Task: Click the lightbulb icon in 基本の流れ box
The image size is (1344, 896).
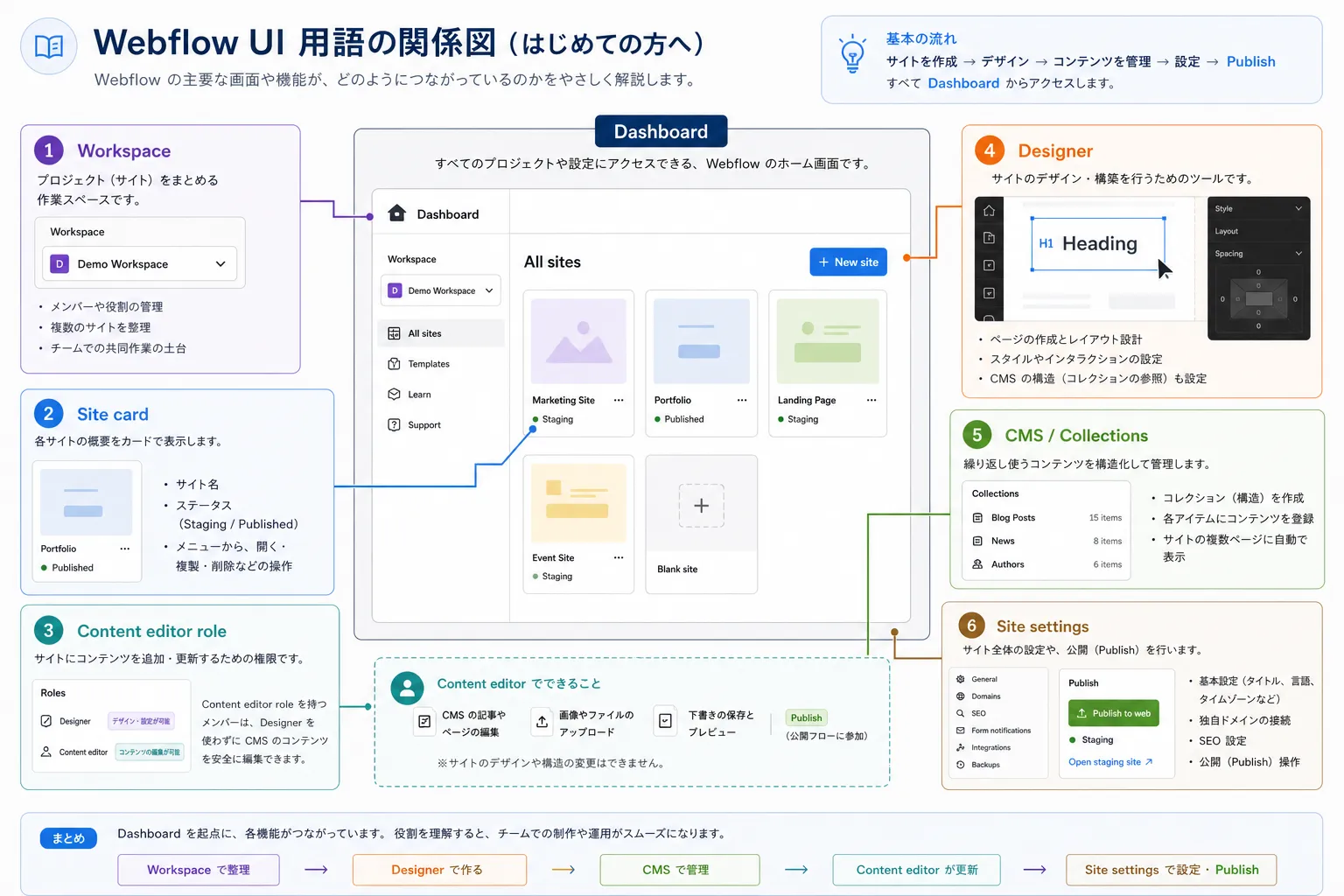Action: [x=852, y=53]
